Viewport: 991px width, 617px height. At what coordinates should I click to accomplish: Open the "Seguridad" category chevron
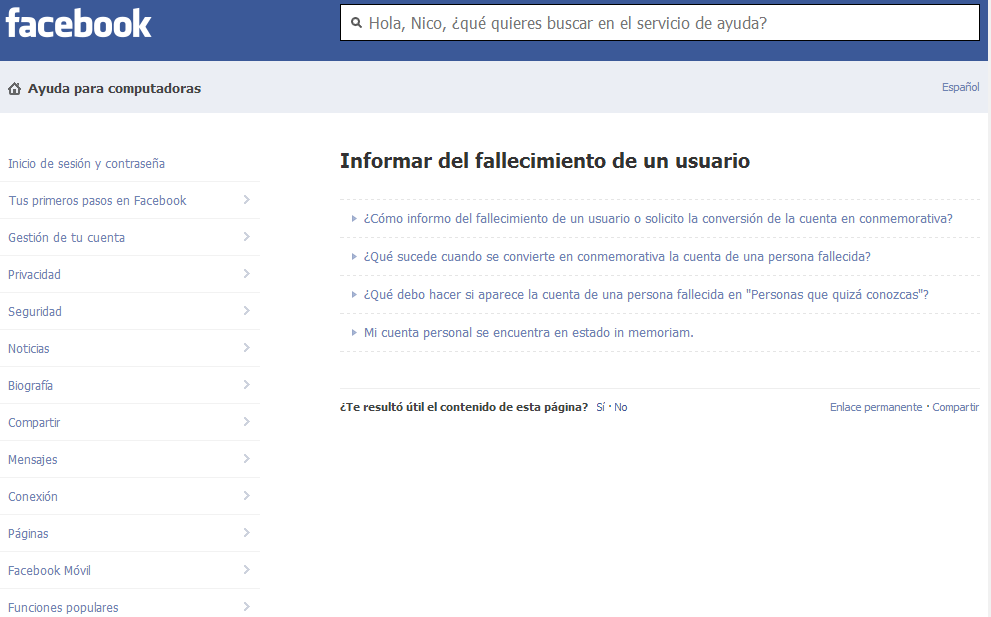pyautogui.click(x=245, y=311)
